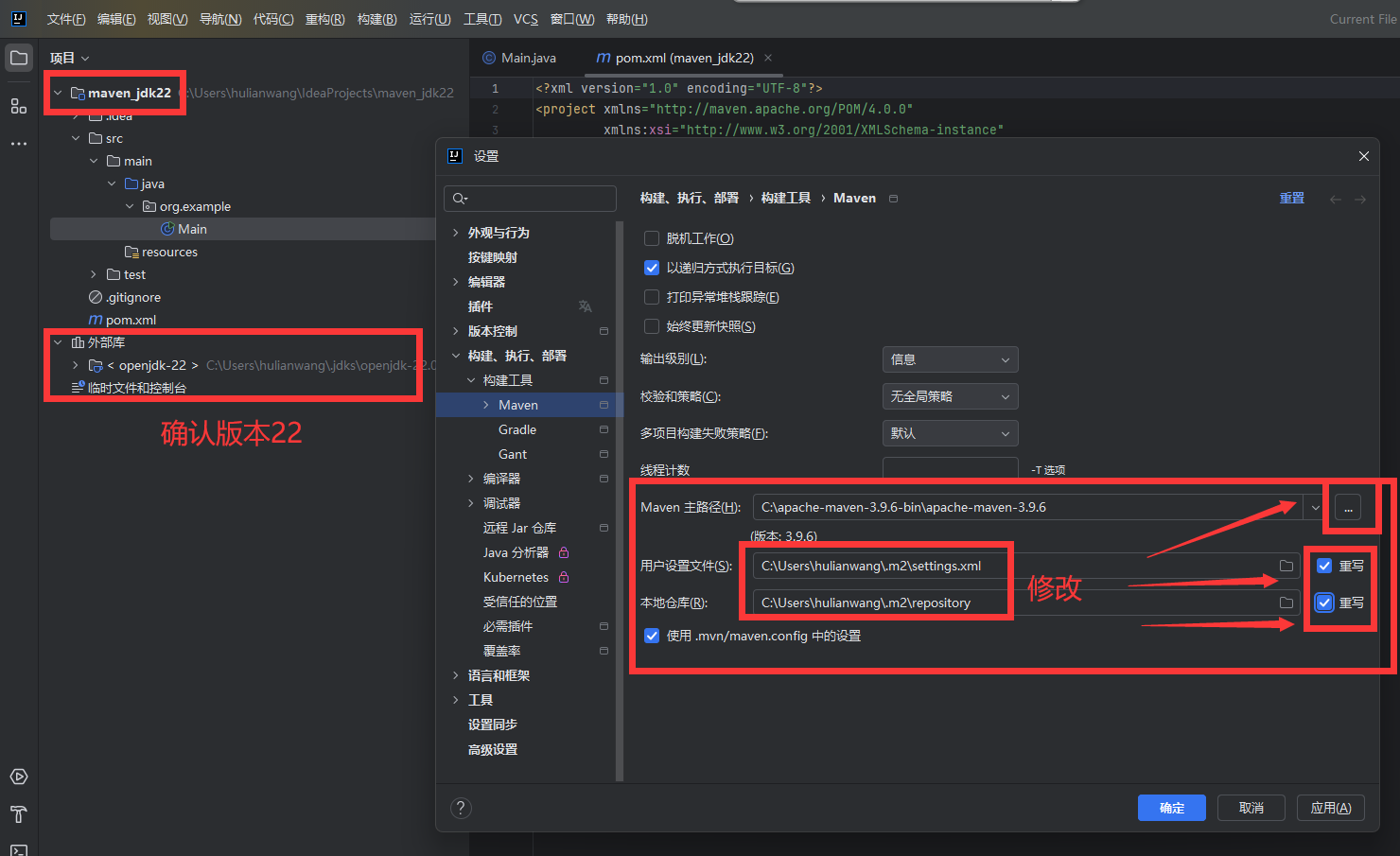Open the 导航(N) menu

point(220,19)
